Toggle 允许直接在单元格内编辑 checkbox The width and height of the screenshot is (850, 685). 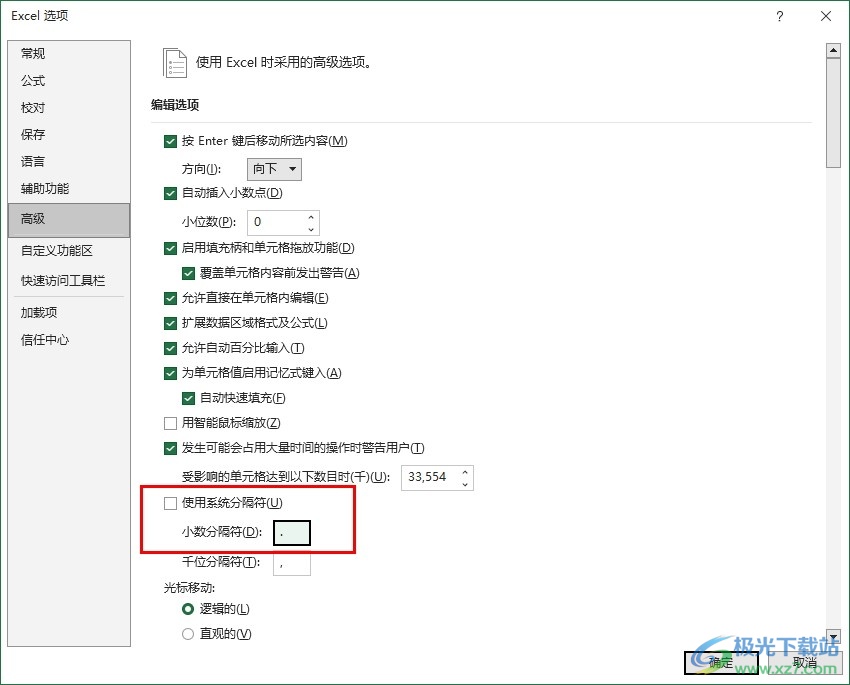pos(170,298)
